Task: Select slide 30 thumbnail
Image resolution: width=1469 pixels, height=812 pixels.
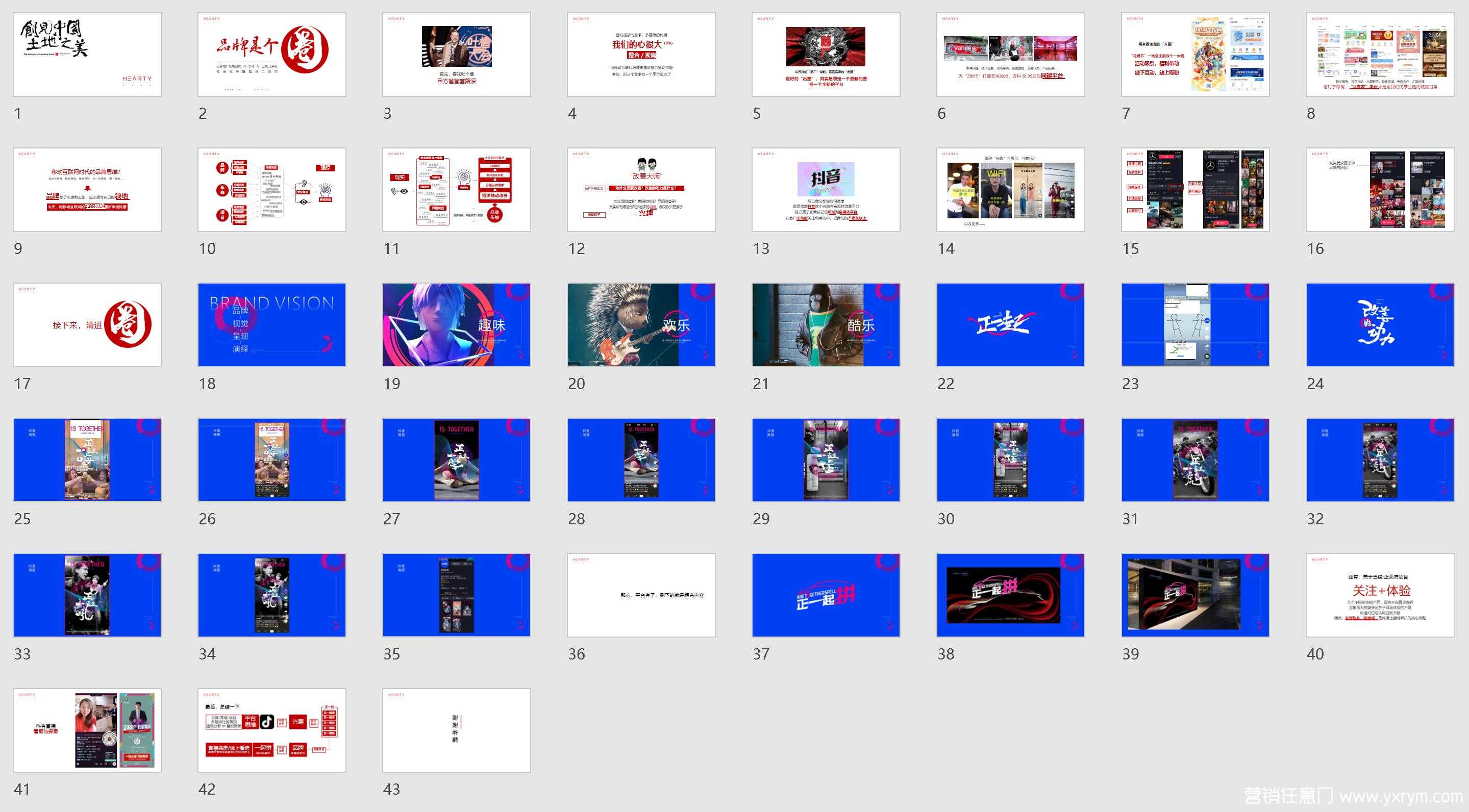Action: click(1010, 460)
